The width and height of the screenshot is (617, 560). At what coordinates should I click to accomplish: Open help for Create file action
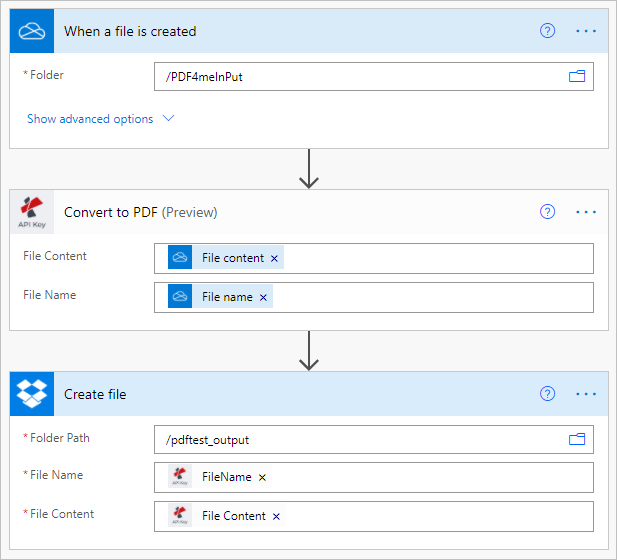coord(547,394)
